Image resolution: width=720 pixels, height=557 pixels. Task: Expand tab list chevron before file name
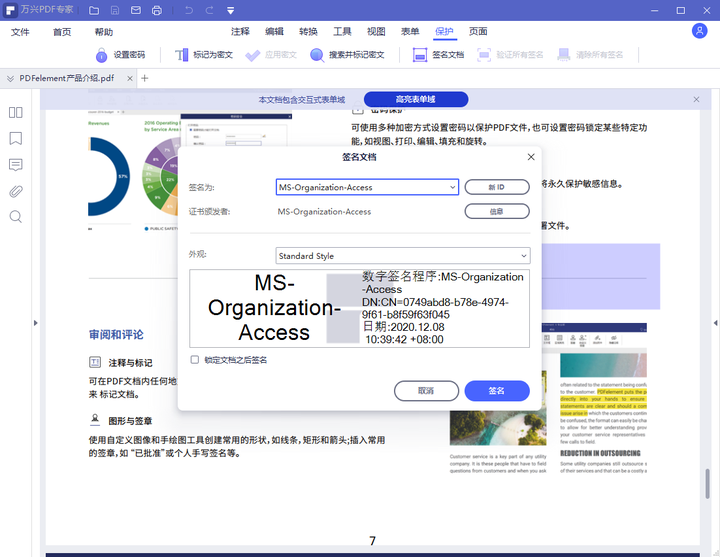(x=10, y=79)
